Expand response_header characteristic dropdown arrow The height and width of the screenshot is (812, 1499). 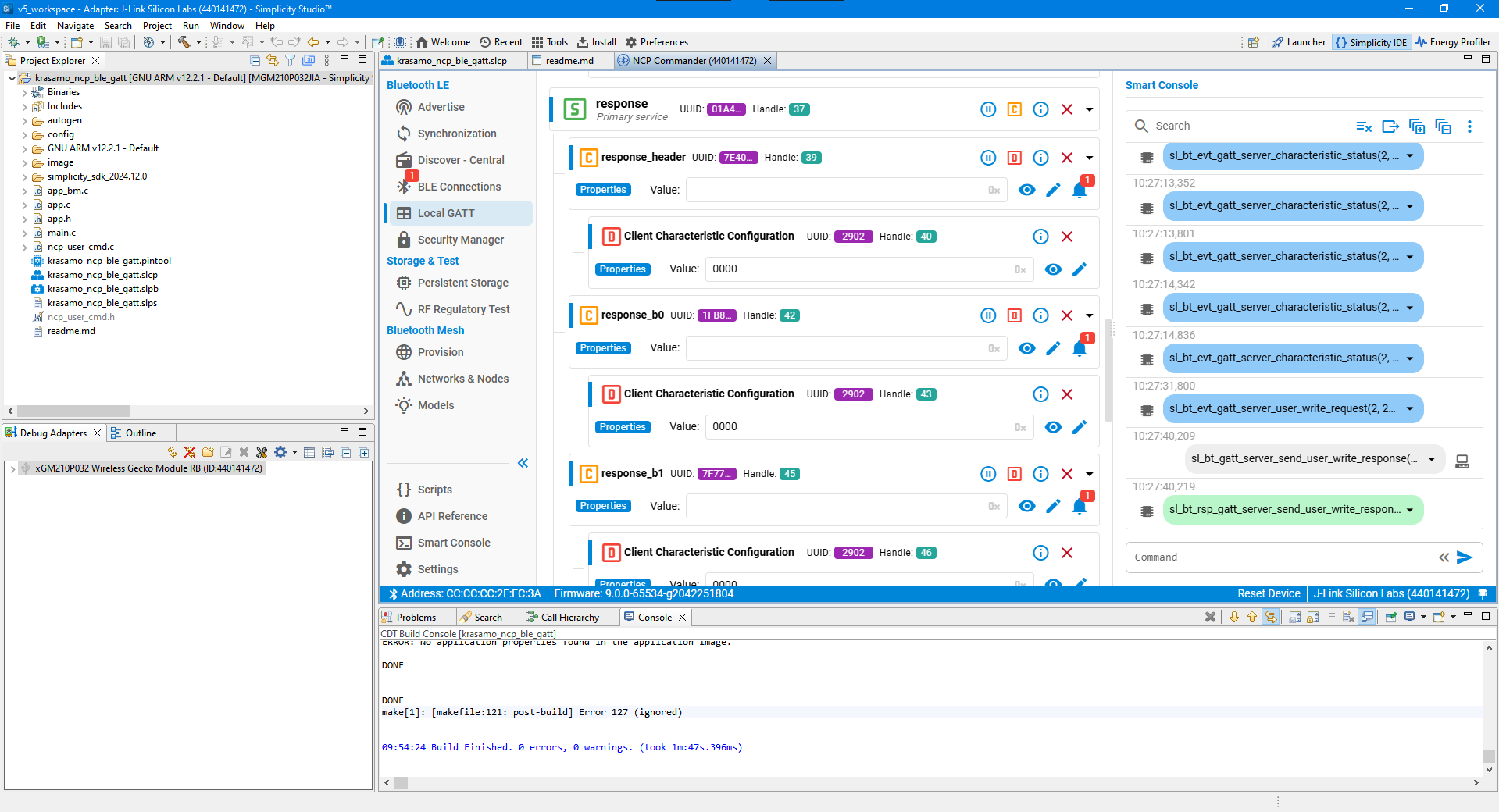(1089, 158)
